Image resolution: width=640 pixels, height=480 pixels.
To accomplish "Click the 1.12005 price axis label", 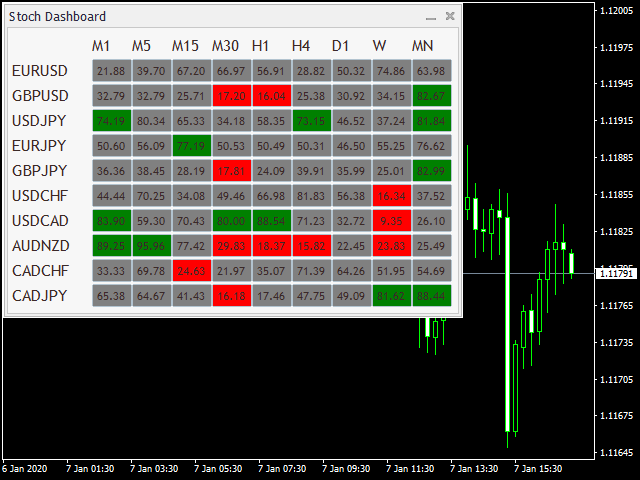I will pos(616,11).
